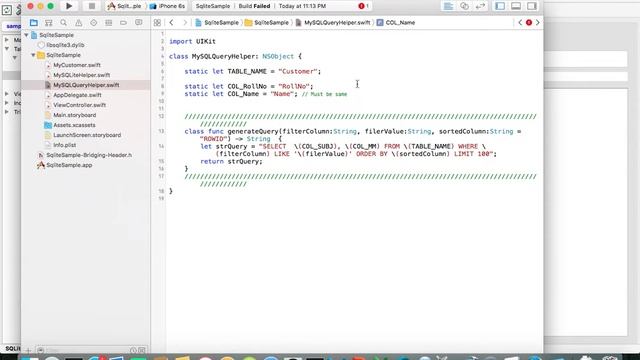Show the Breakpoint navigator

point(123,23)
